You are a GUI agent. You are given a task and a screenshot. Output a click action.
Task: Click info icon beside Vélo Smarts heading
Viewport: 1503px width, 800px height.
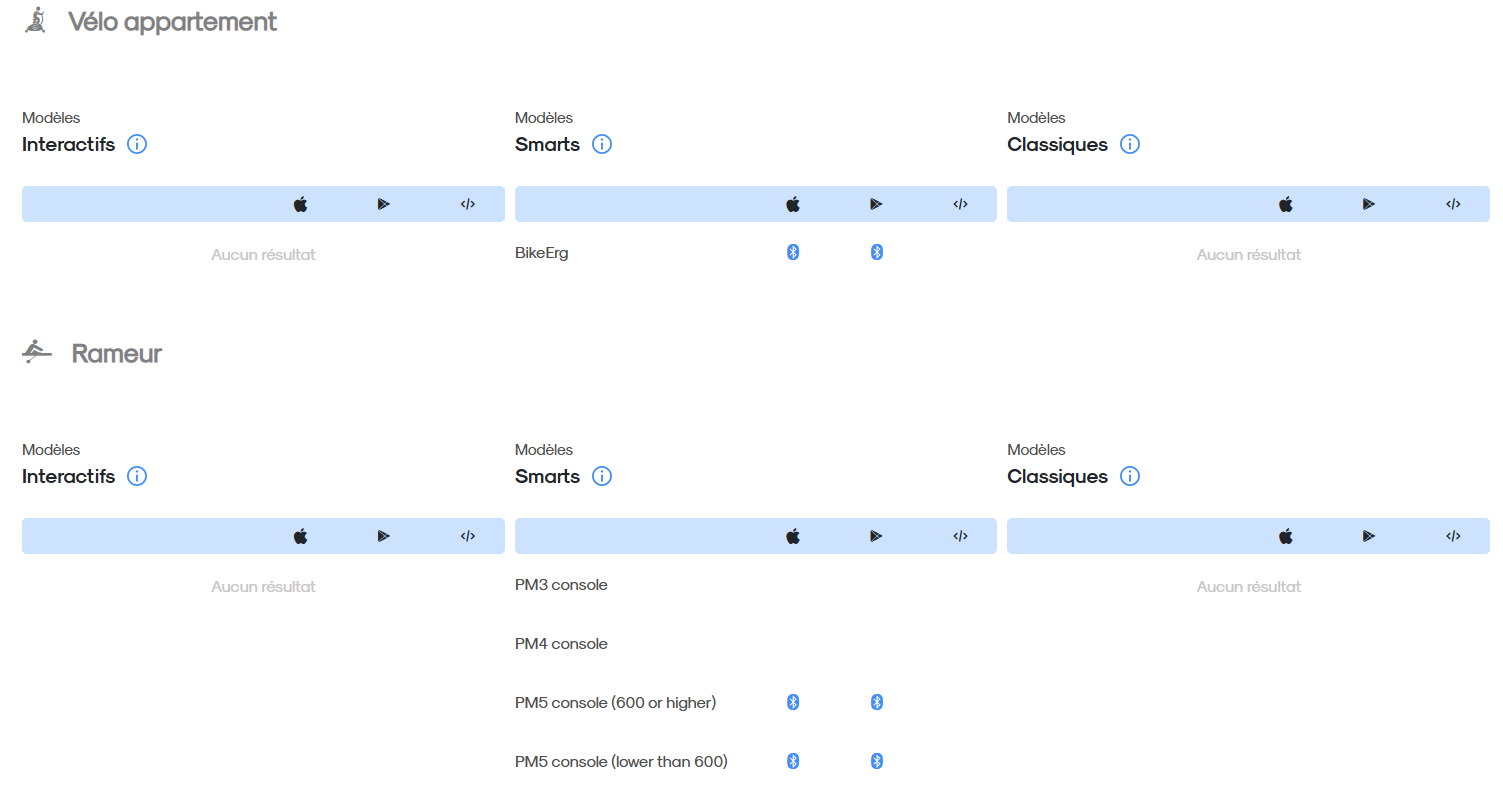coord(602,144)
